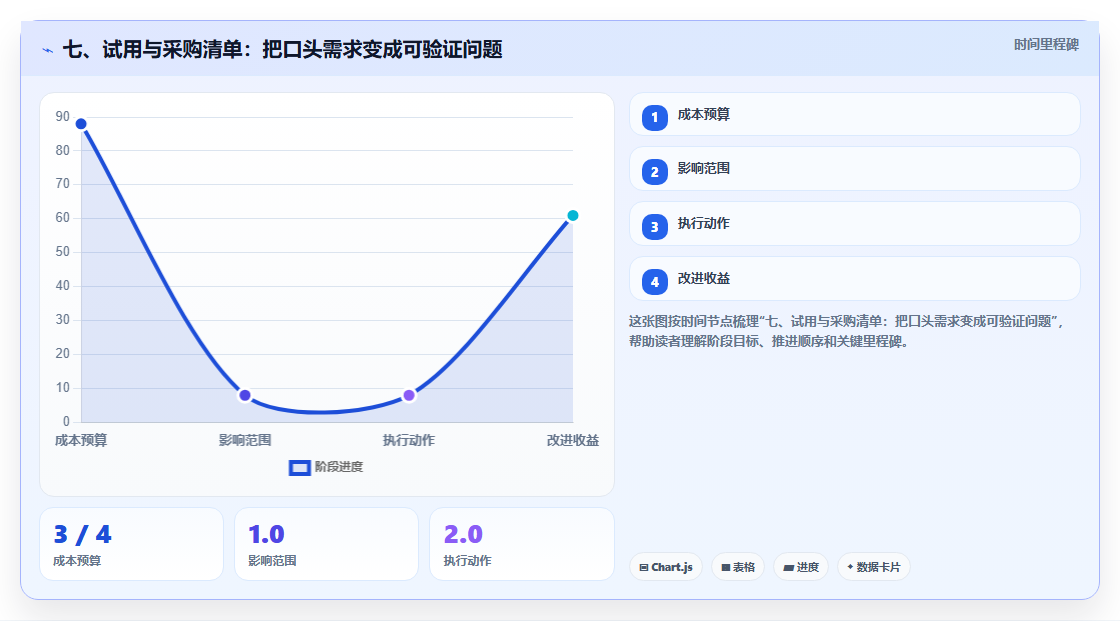The image size is (1120, 621).
Task: Click the 阶段进度 legend label
Action: pyautogui.click(x=339, y=467)
